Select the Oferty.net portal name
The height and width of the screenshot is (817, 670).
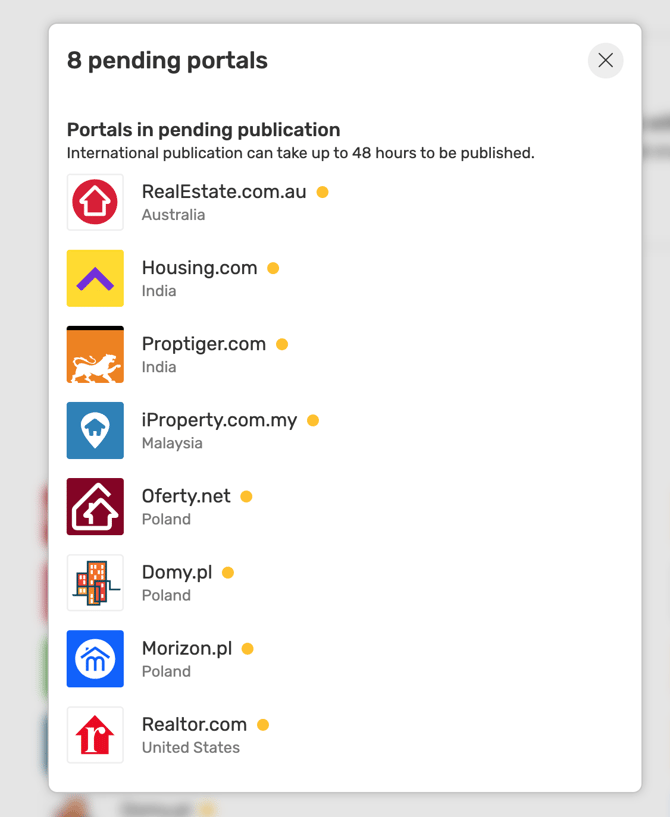click(186, 496)
